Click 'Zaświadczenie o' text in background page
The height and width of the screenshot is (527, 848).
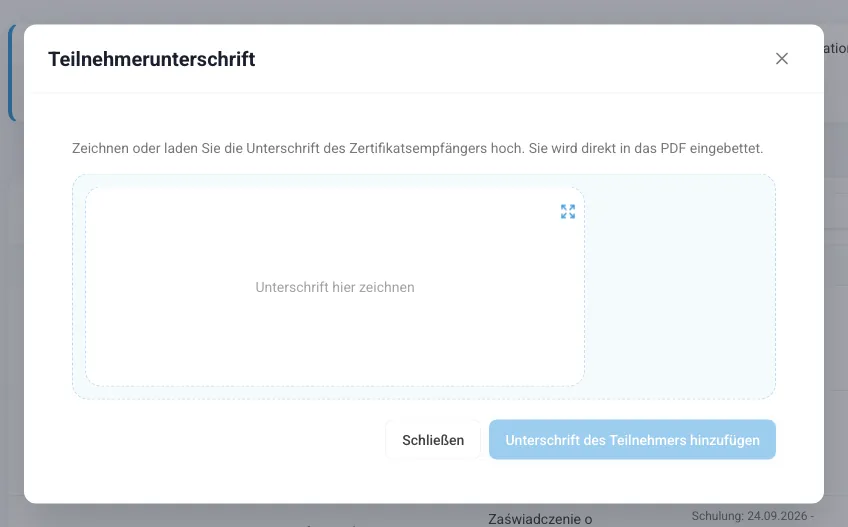540,519
